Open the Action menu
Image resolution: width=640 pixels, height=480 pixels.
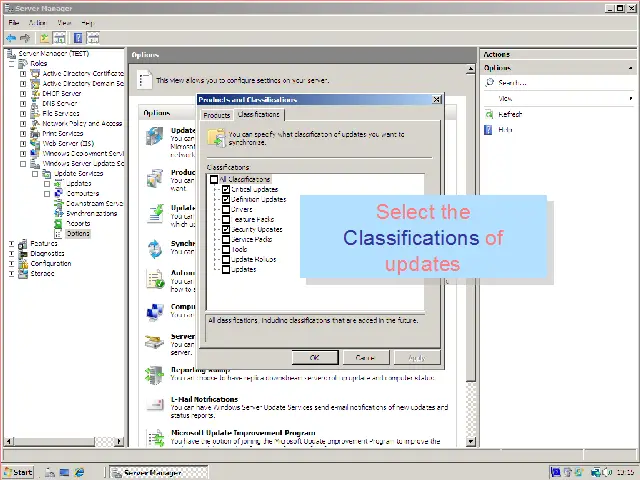[x=37, y=22]
